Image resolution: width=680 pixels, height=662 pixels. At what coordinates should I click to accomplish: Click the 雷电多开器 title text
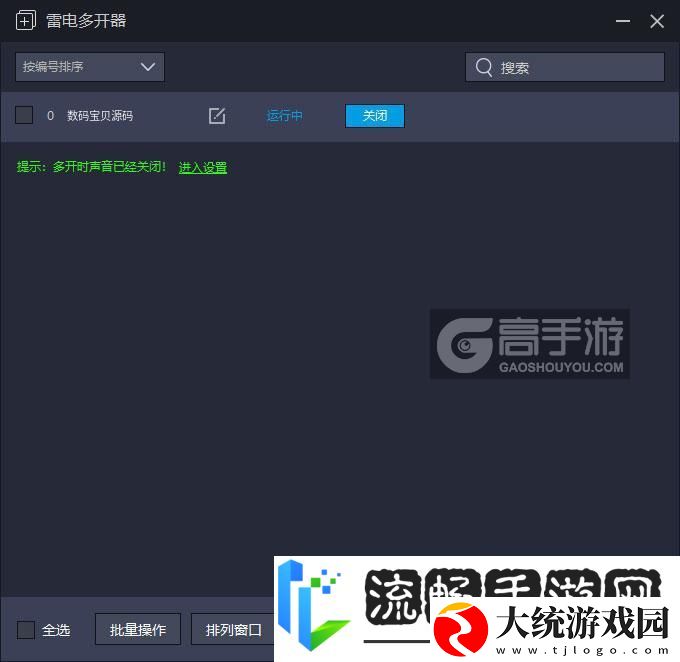coord(86,21)
